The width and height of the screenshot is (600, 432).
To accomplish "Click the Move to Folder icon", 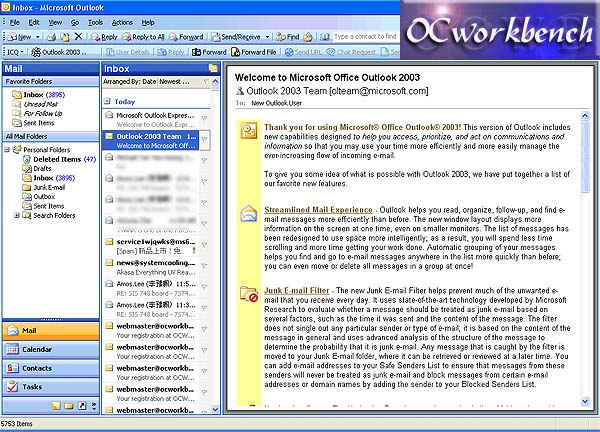I will [65, 37].
